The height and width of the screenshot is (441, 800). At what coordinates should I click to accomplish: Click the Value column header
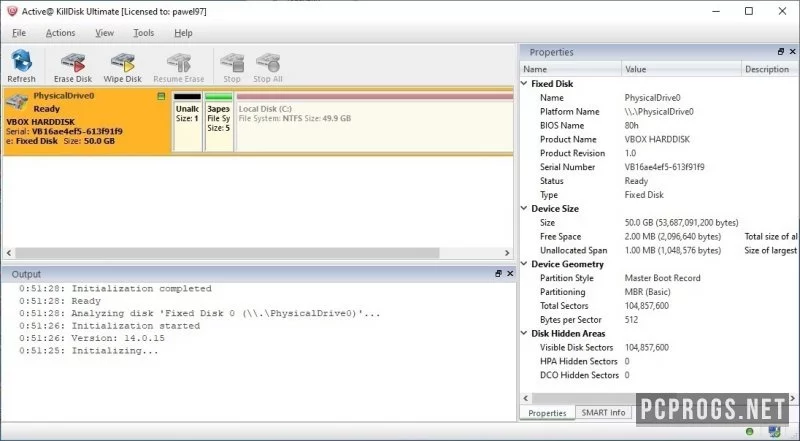pyautogui.click(x=681, y=69)
